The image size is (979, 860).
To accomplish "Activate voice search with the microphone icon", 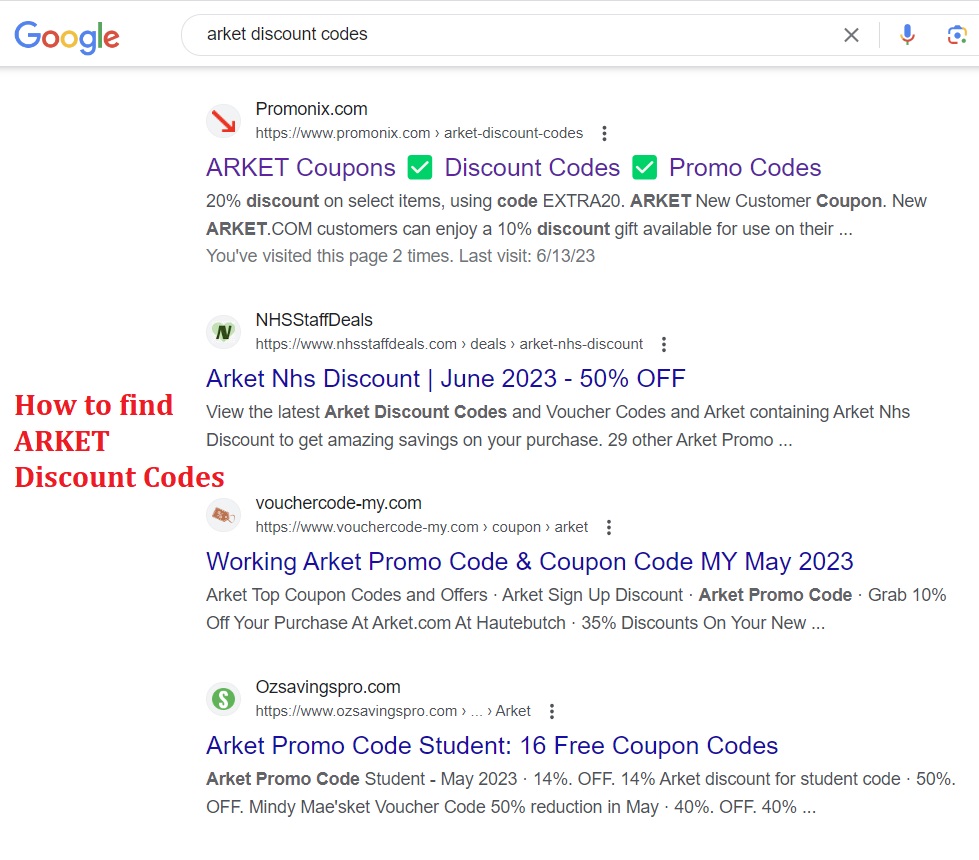I will point(906,34).
